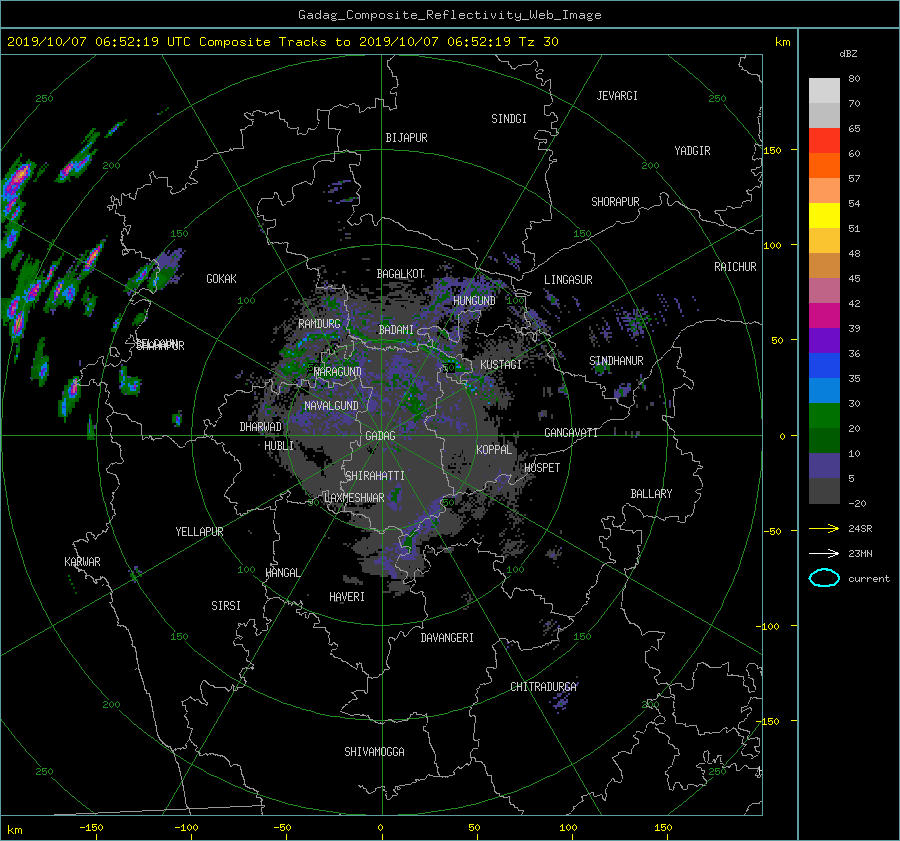Click the RAMDURG city label
Image resolution: width=900 pixels, height=841 pixels.
click(x=319, y=324)
